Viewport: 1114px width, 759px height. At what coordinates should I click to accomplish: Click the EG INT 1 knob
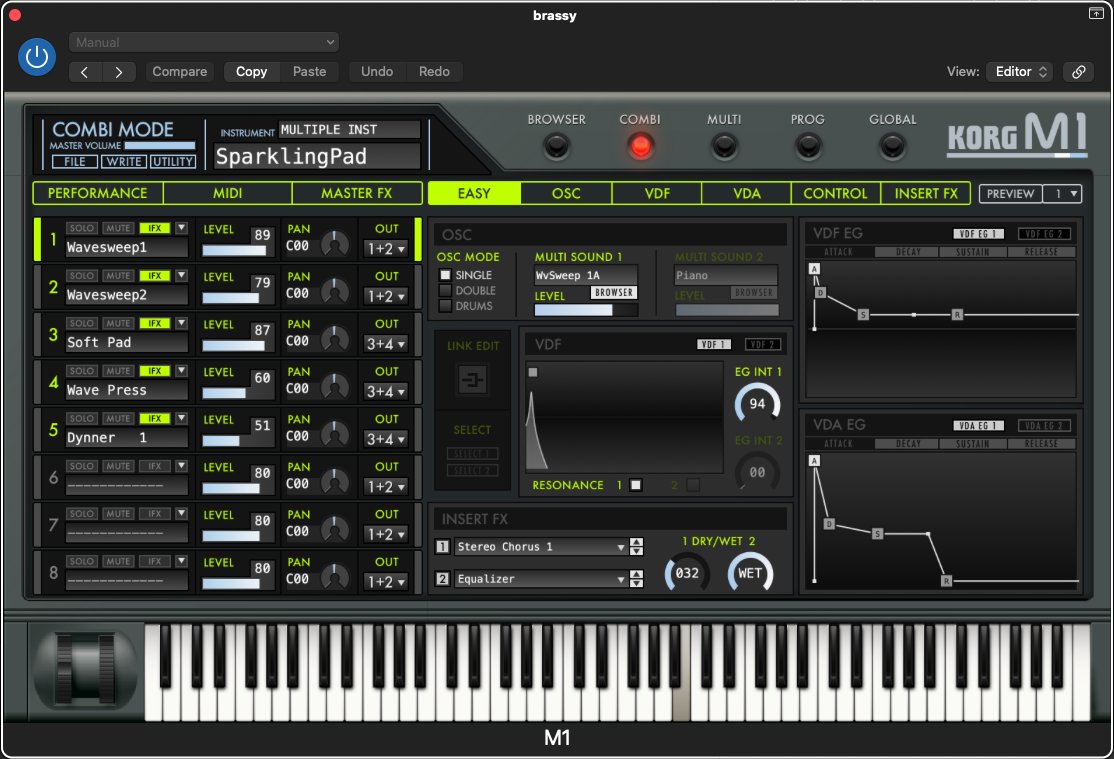tap(757, 404)
